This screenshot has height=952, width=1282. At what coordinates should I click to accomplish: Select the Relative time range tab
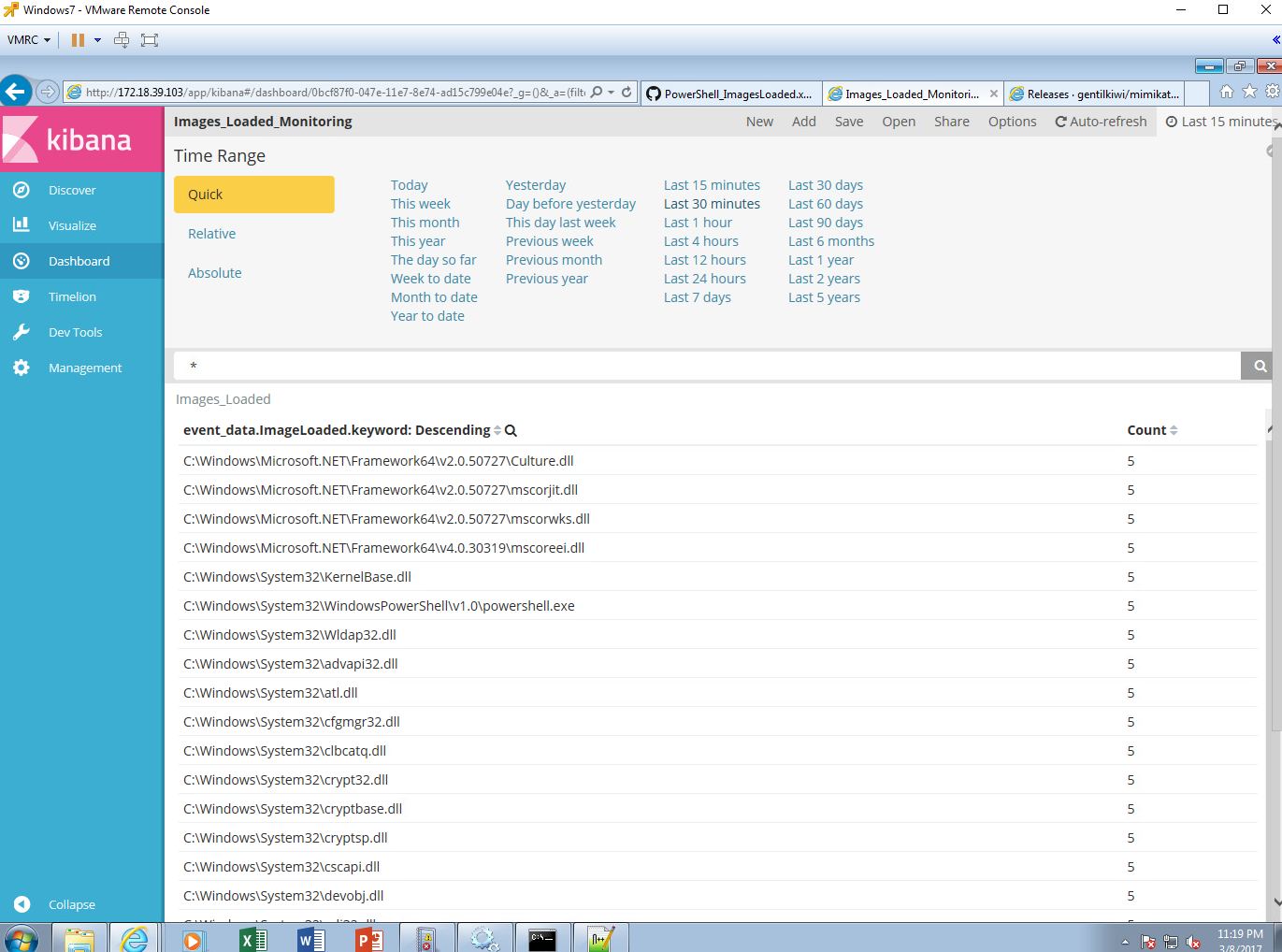click(212, 234)
